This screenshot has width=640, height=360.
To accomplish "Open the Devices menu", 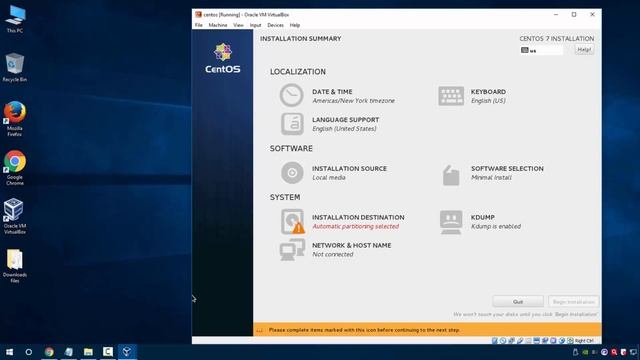I will pyautogui.click(x=276, y=25).
